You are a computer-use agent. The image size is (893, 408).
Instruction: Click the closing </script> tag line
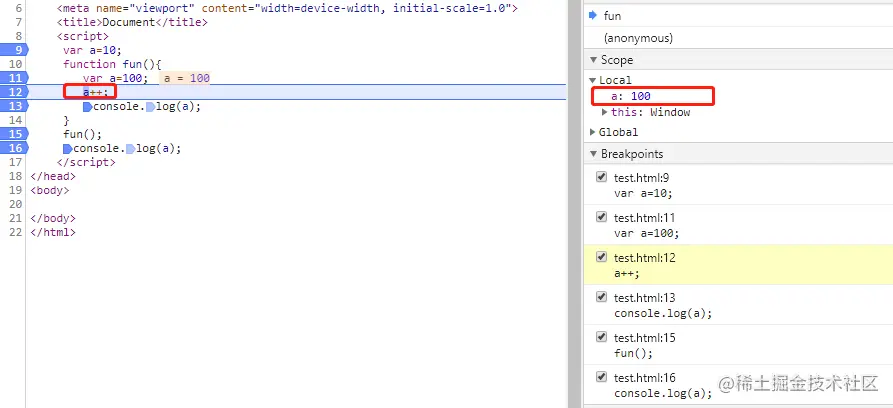(86, 162)
